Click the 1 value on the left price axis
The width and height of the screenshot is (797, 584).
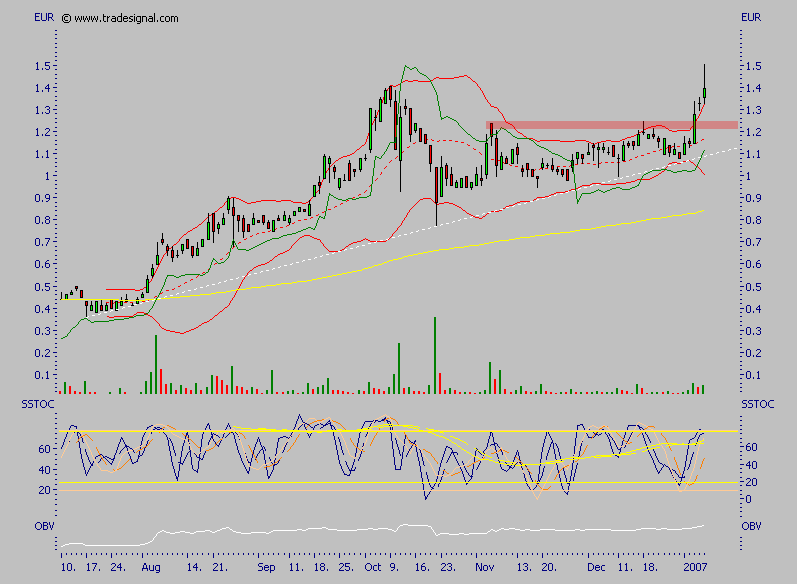47,176
